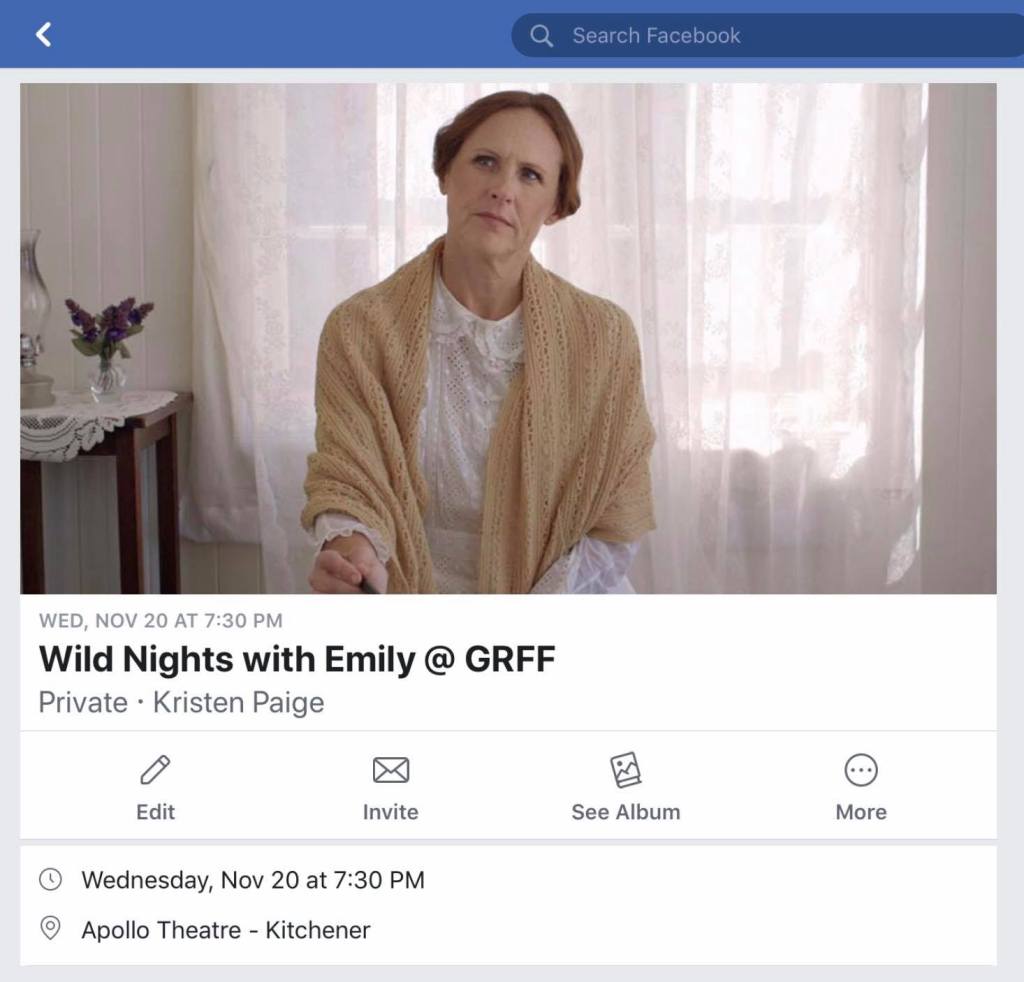This screenshot has height=982, width=1024.
Task: Open the More ellipsis circle icon
Action: point(861,770)
